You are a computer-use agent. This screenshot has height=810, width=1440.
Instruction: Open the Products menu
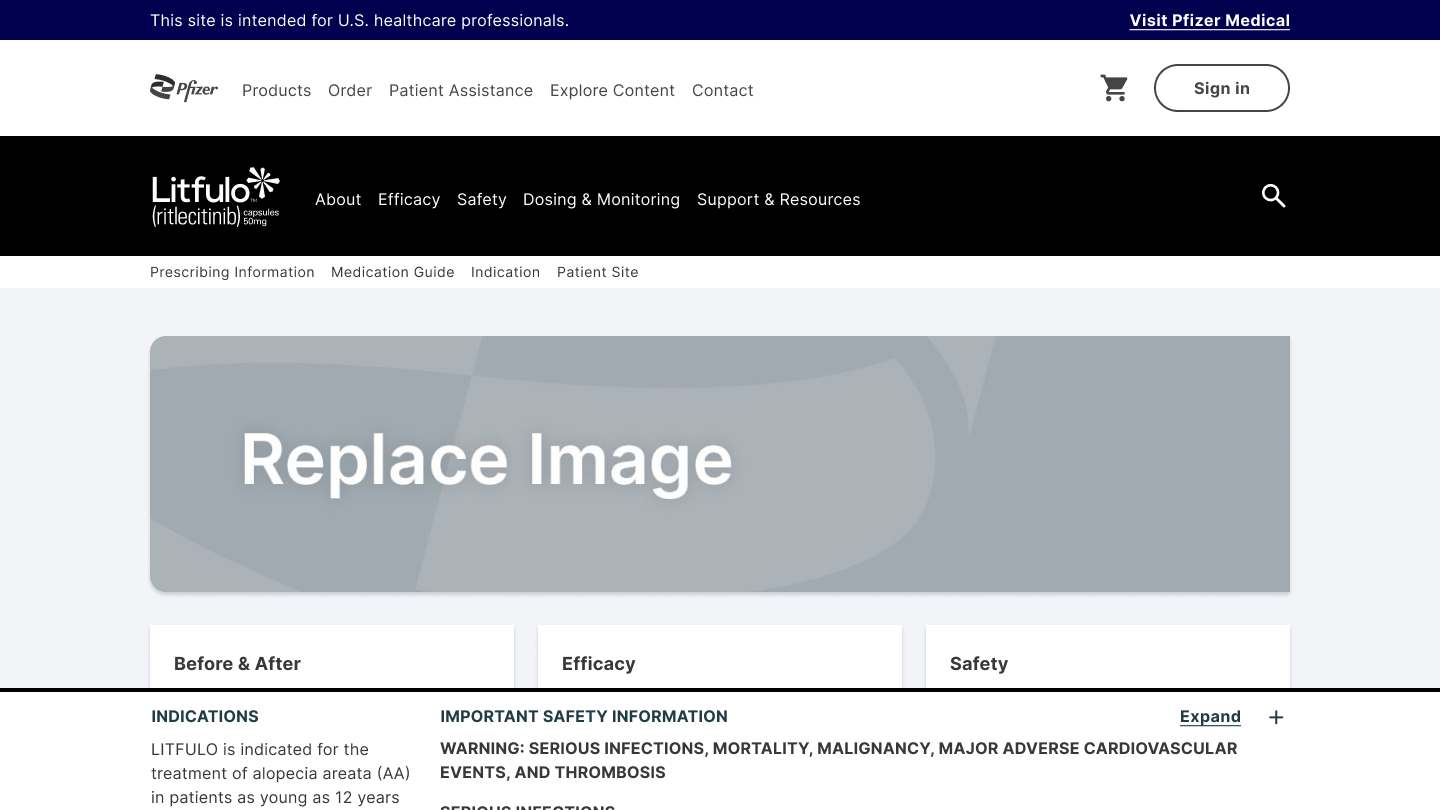coord(276,90)
